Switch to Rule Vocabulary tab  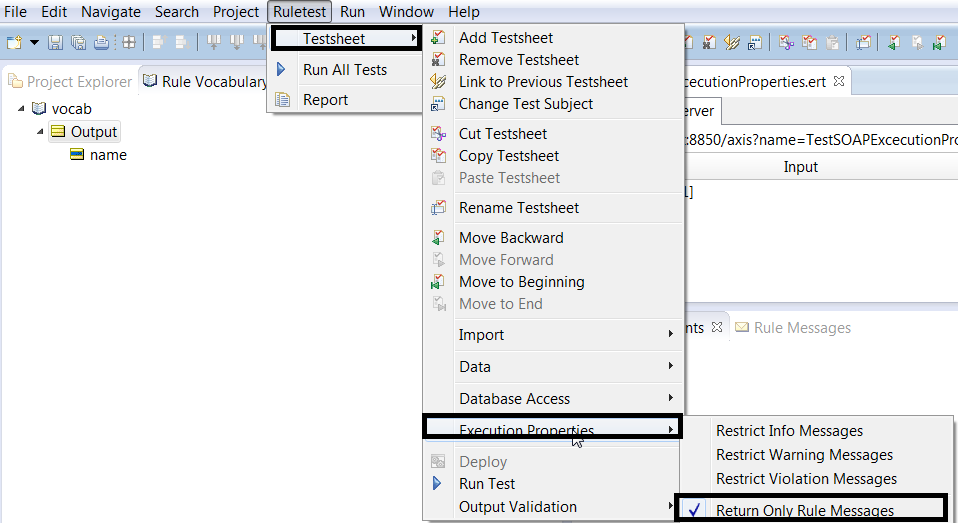(205, 81)
